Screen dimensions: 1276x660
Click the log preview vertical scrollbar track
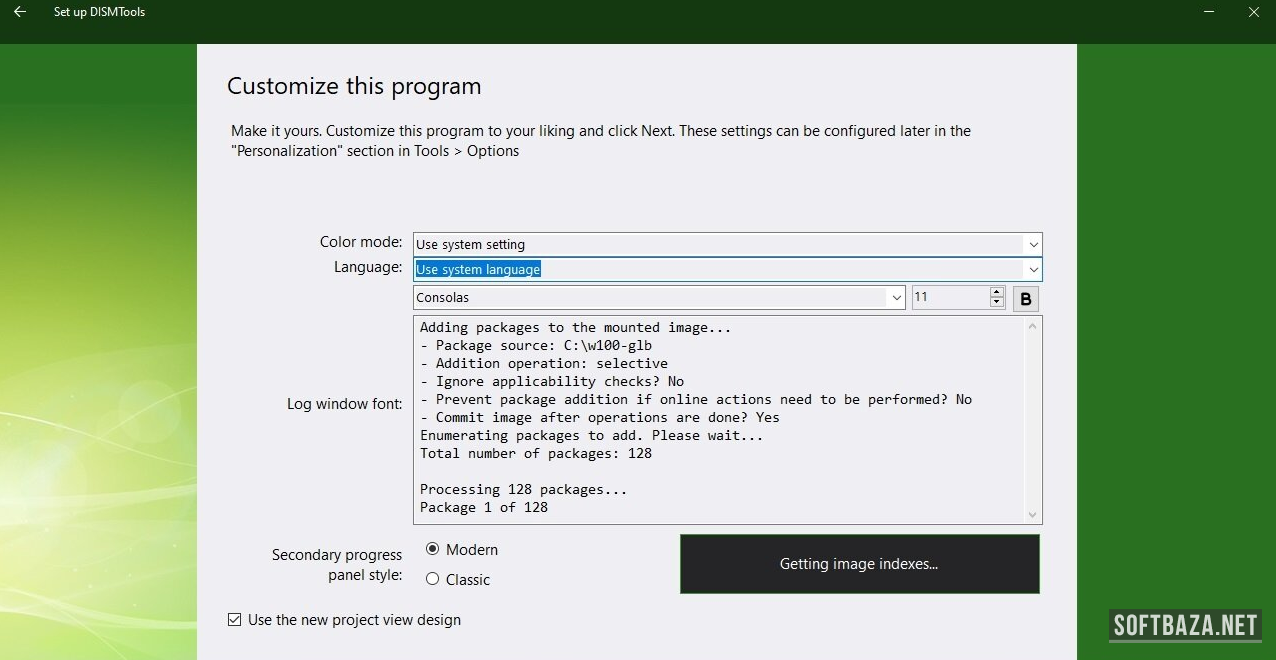pyautogui.click(x=1032, y=420)
